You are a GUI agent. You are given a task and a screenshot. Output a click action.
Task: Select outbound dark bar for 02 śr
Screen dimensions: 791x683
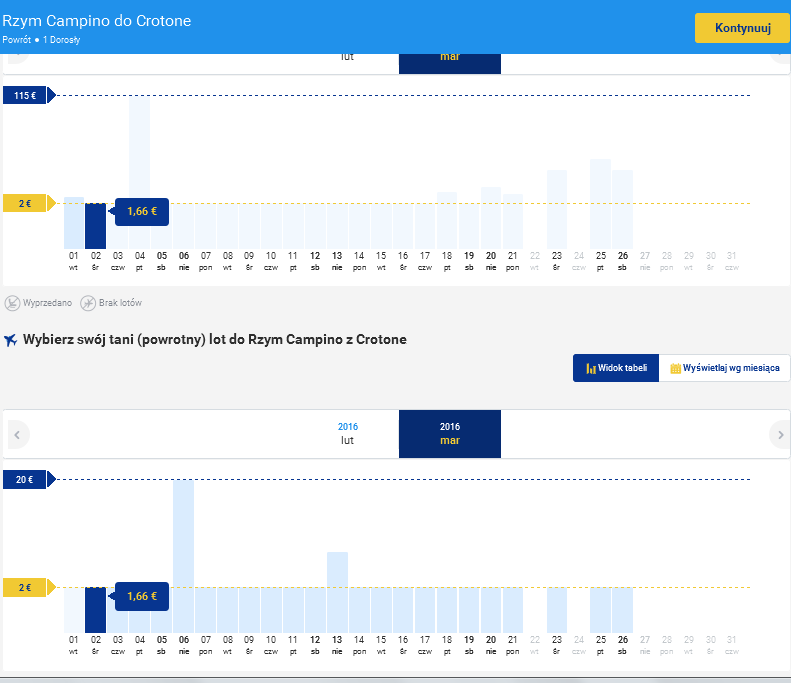[95, 226]
